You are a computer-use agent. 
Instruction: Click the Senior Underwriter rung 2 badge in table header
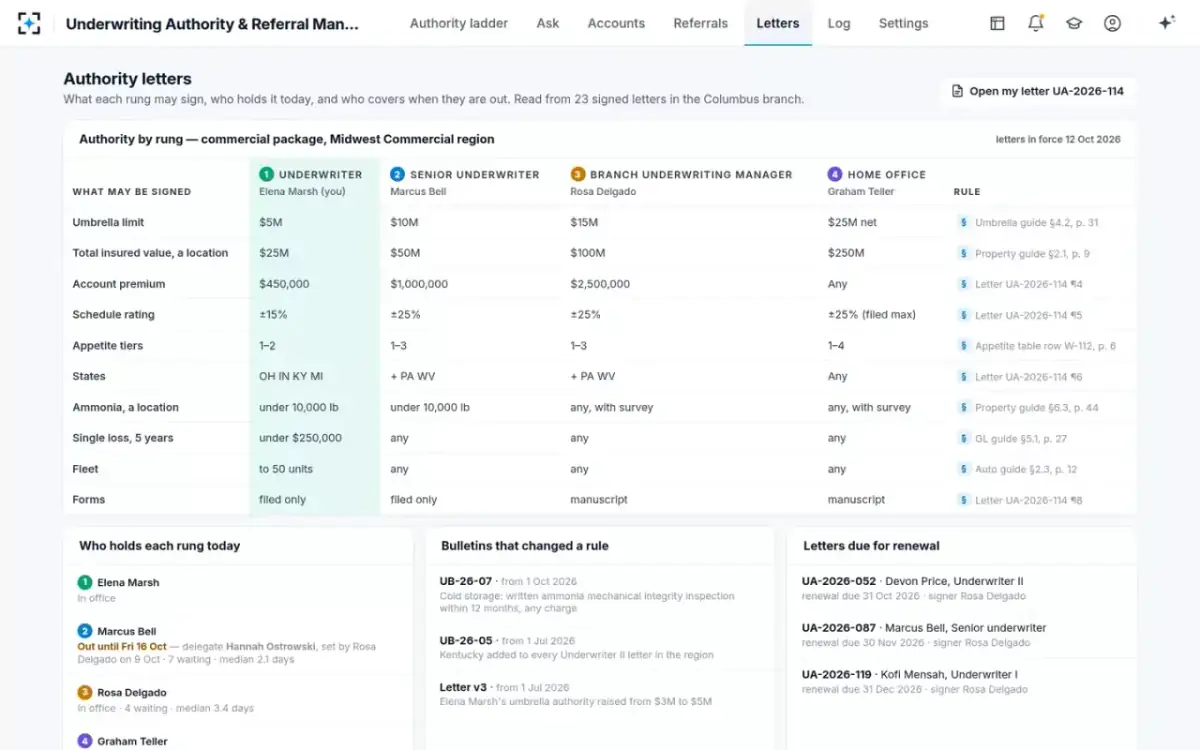point(397,174)
